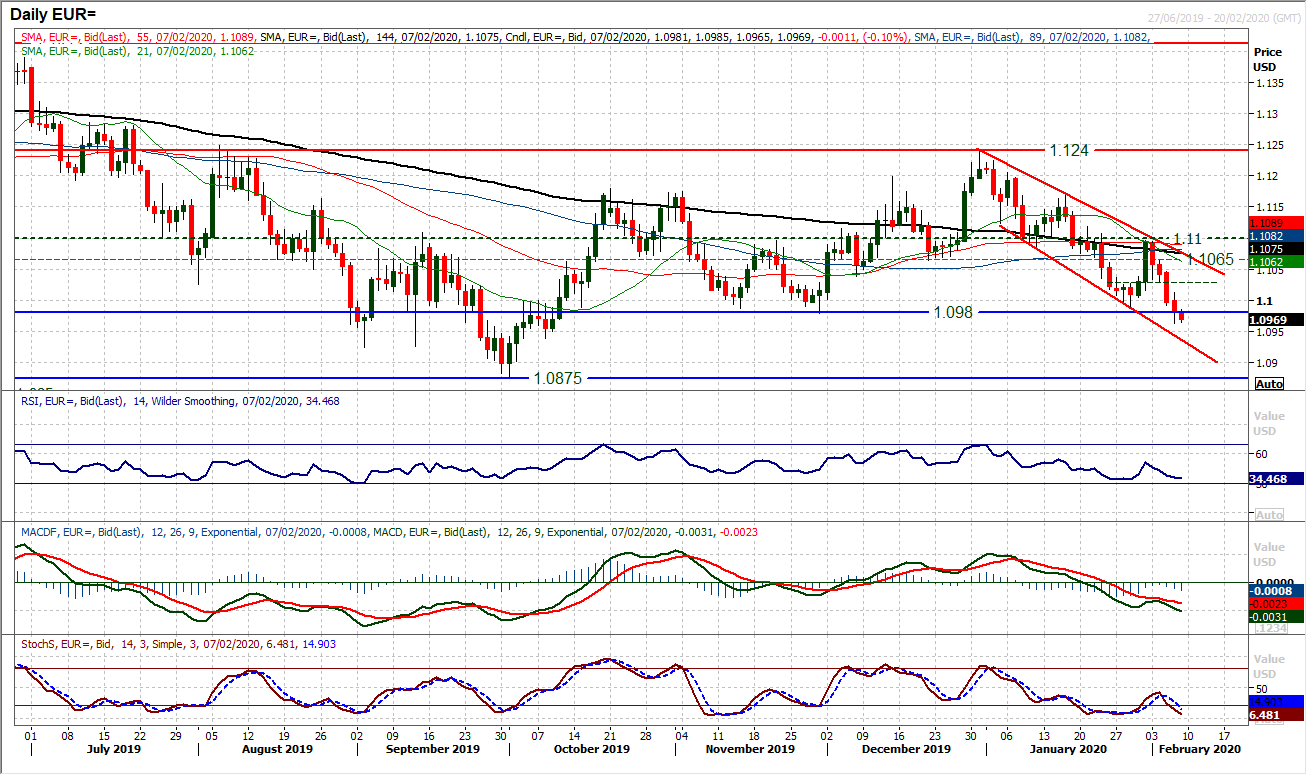Click the 34.468 RSI value tag
Viewport: 1307px width, 775px height.
(x=1278, y=479)
